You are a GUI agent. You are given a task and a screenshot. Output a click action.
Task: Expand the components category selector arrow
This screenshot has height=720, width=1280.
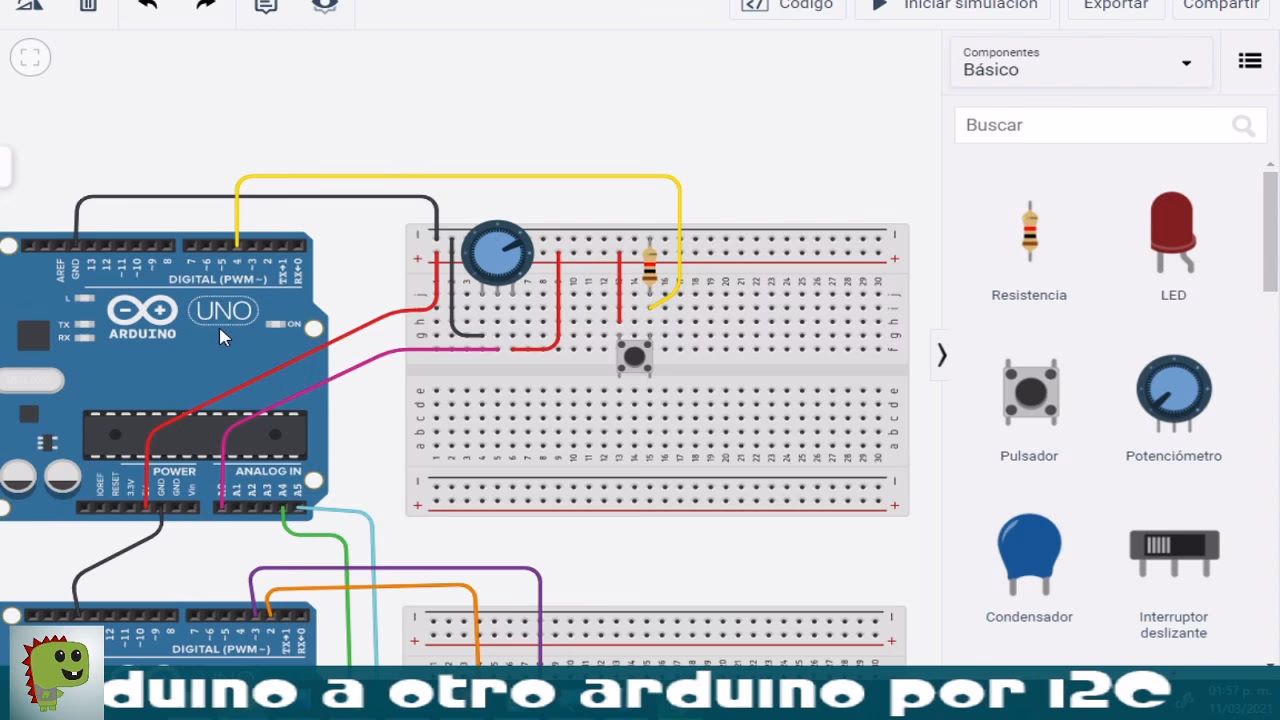coord(1186,62)
